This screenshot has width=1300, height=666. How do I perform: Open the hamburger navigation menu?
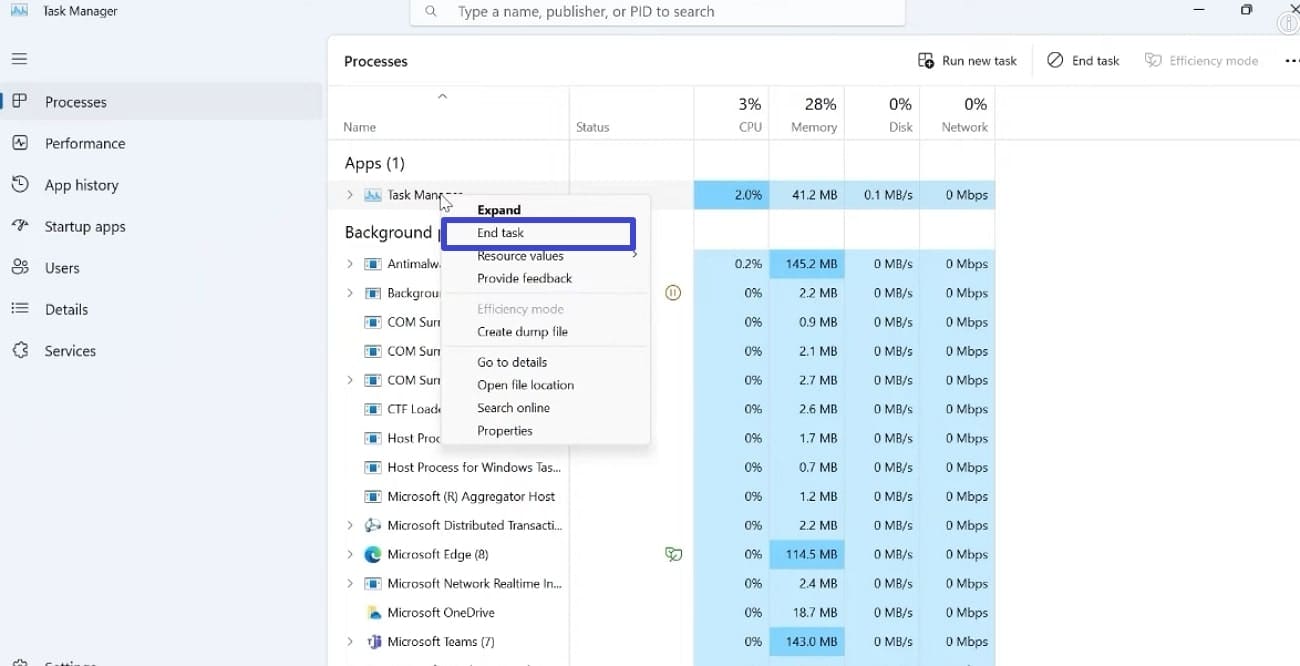tap(19, 59)
